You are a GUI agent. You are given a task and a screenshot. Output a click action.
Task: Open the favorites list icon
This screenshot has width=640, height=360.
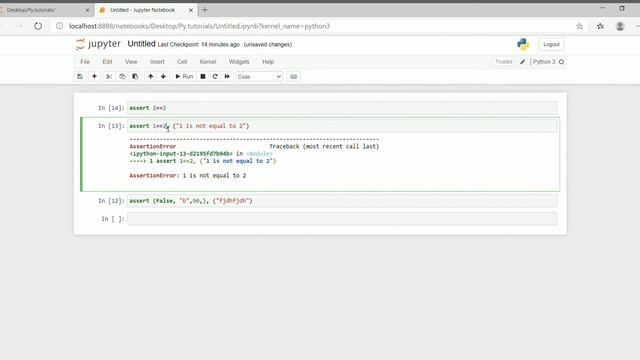pyautogui.click(x=600, y=26)
